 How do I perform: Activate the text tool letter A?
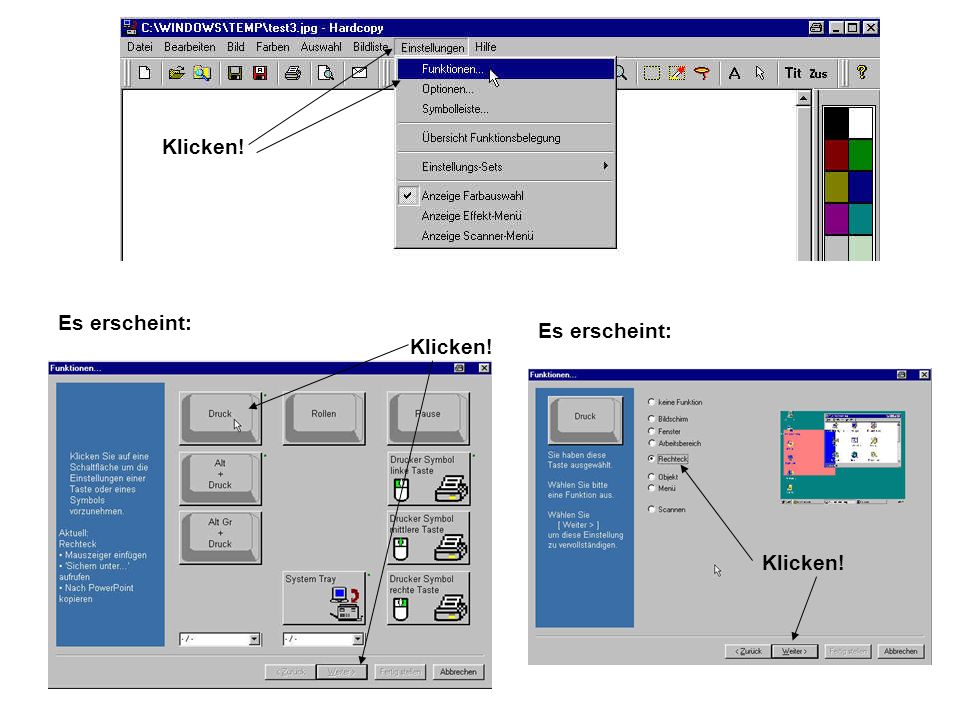(x=735, y=73)
